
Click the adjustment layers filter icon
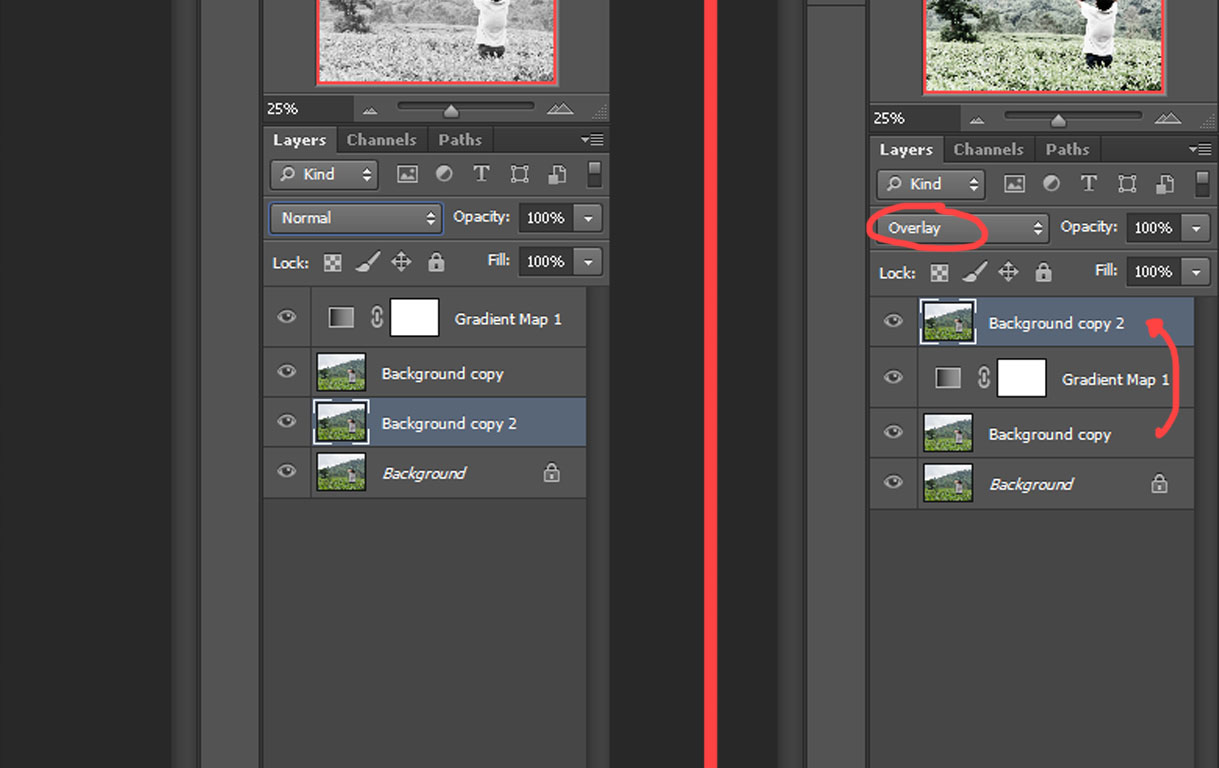tap(443, 174)
